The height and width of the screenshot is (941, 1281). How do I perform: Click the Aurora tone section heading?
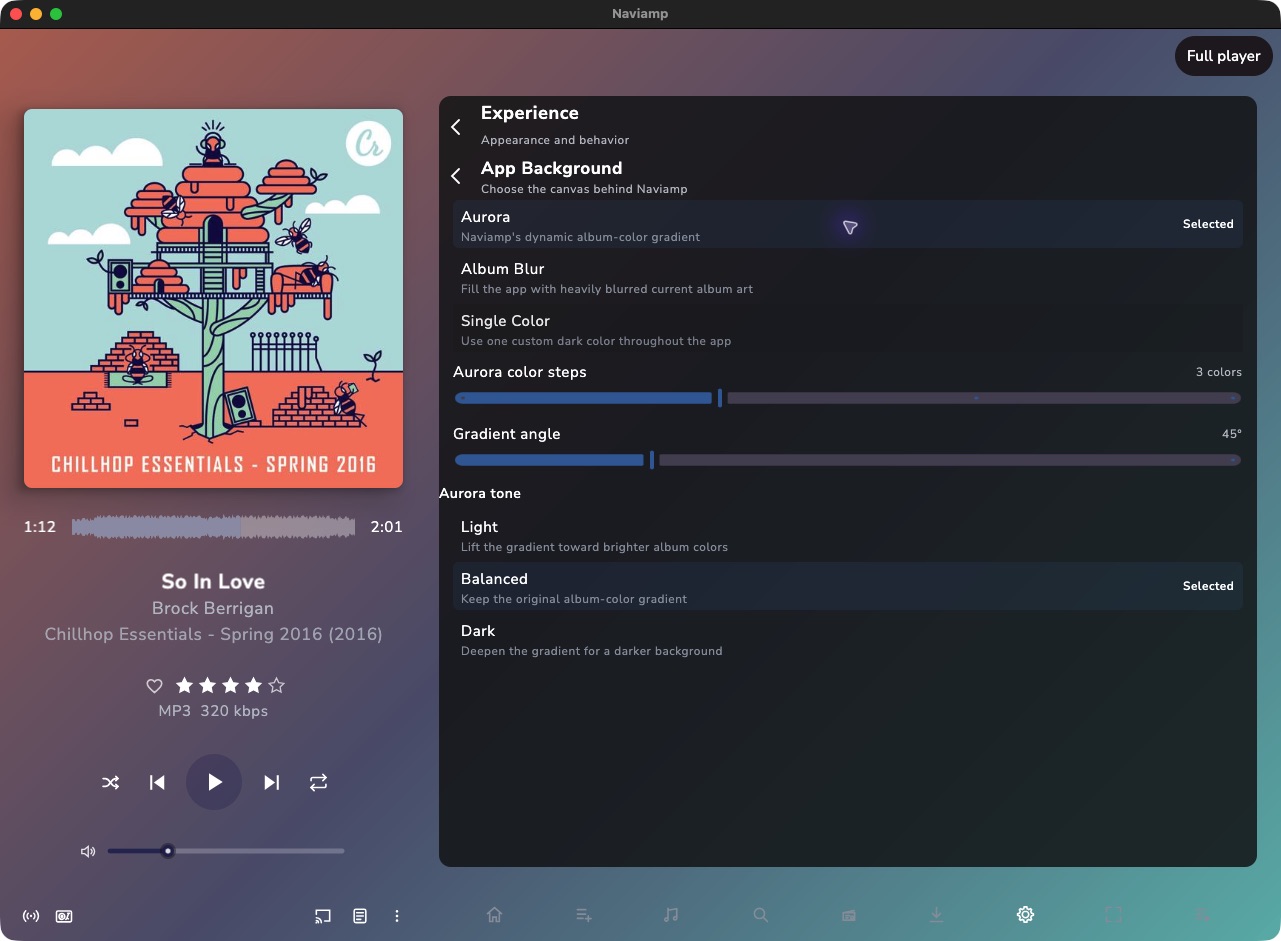point(480,493)
